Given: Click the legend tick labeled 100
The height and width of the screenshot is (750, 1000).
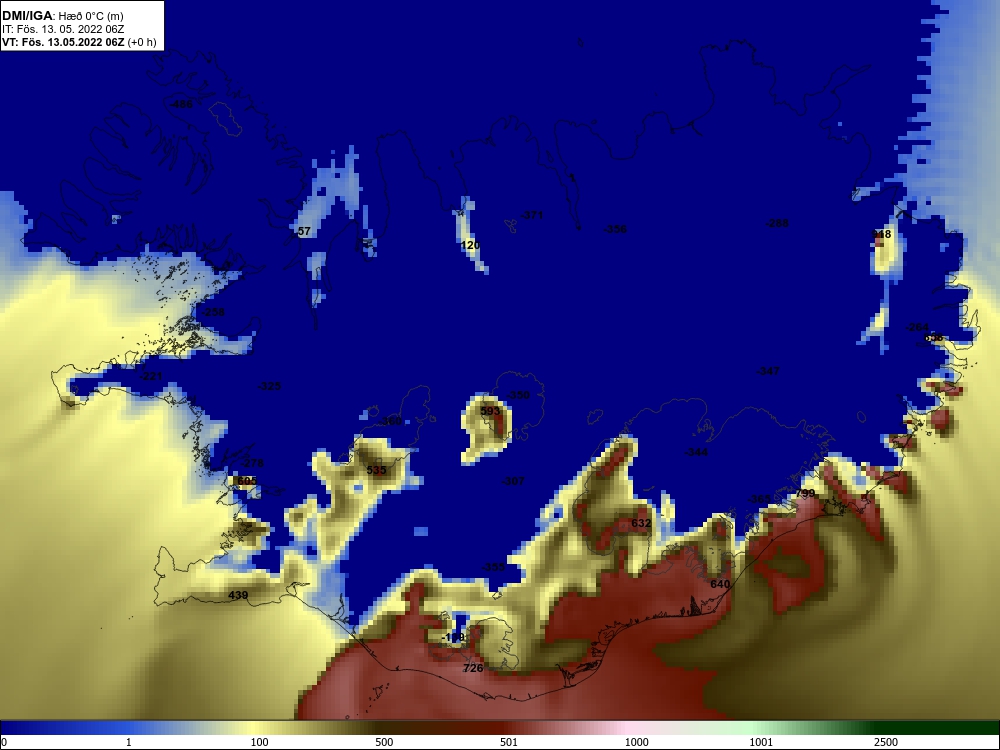Looking at the screenshot, I should [x=260, y=742].
